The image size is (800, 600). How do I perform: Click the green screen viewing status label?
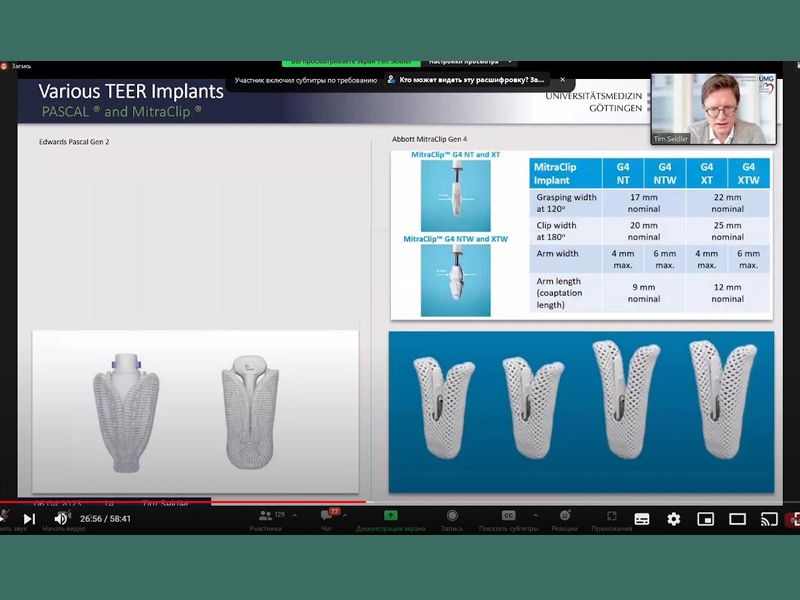[346, 61]
